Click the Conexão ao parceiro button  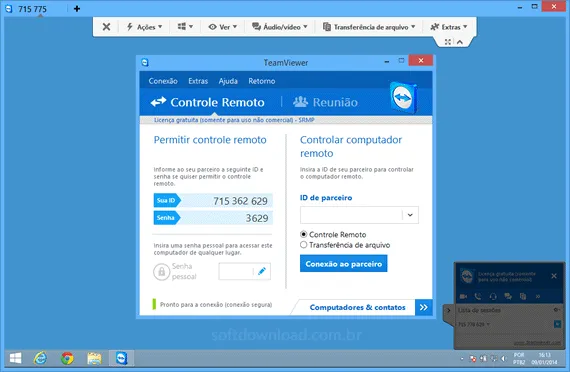tap(344, 264)
